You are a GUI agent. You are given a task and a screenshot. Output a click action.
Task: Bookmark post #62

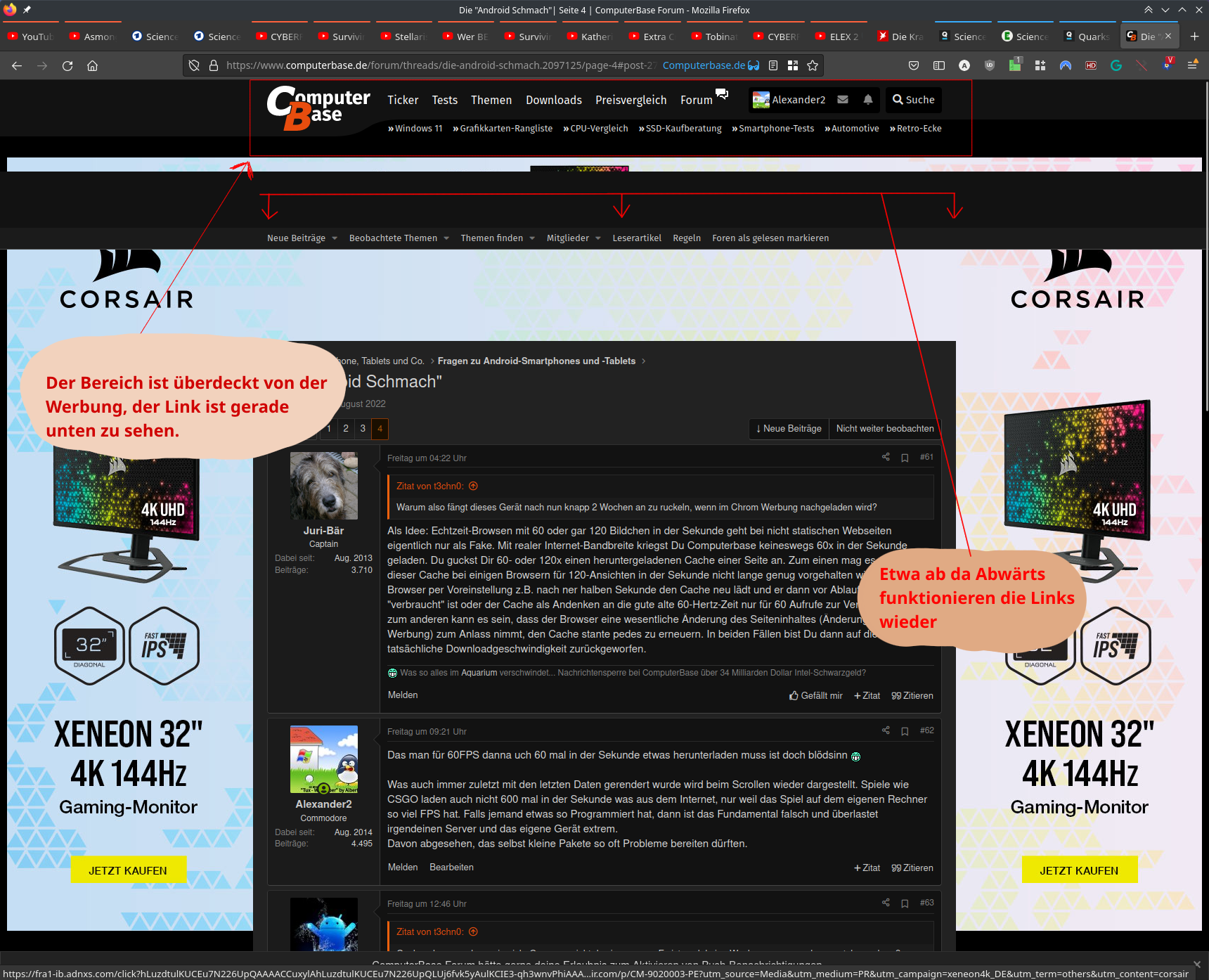point(905,731)
